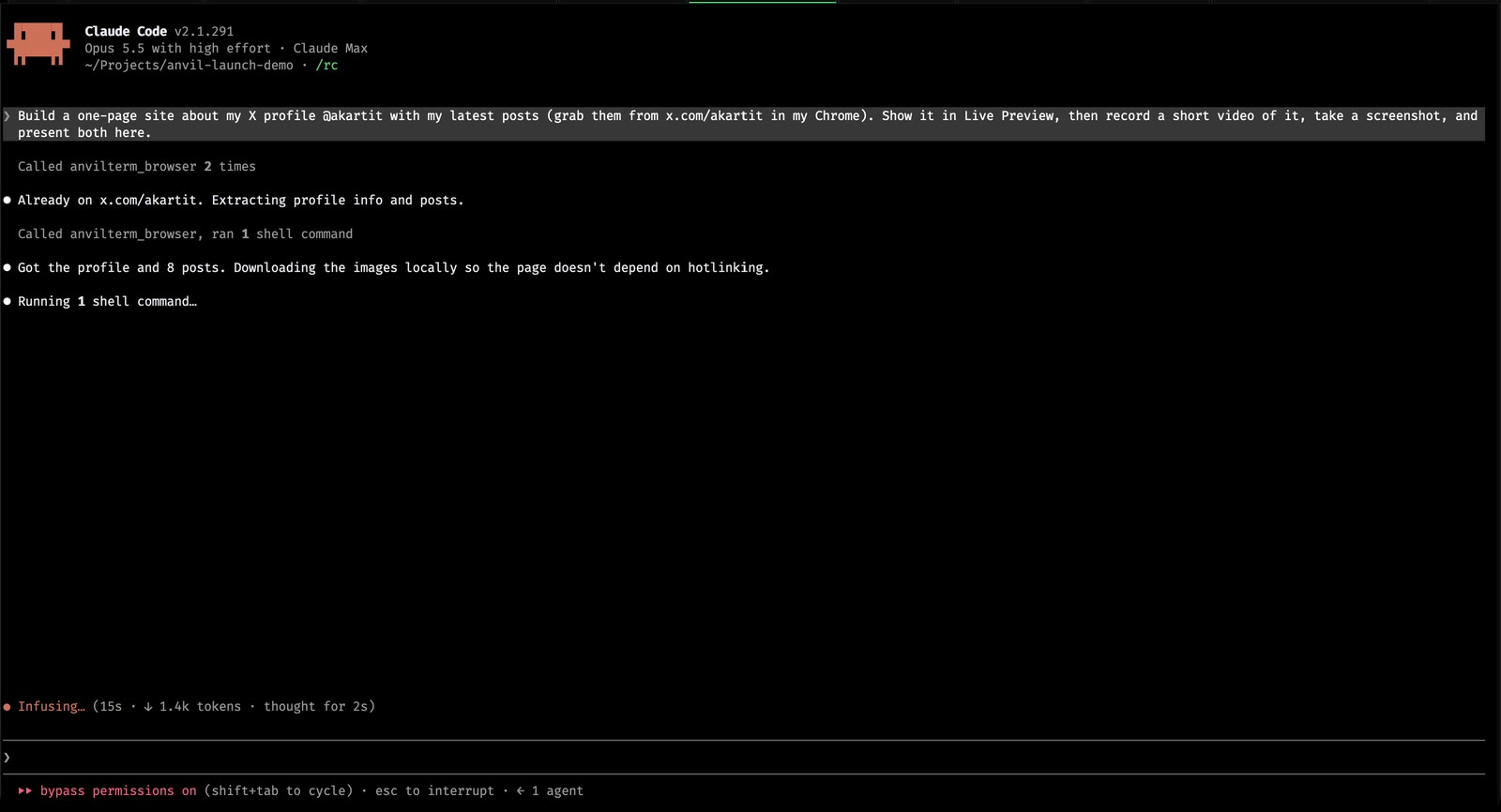Click the 'Claude Max' plan label
Image resolution: width=1501 pixels, height=812 pixels.
click(330, 48)
